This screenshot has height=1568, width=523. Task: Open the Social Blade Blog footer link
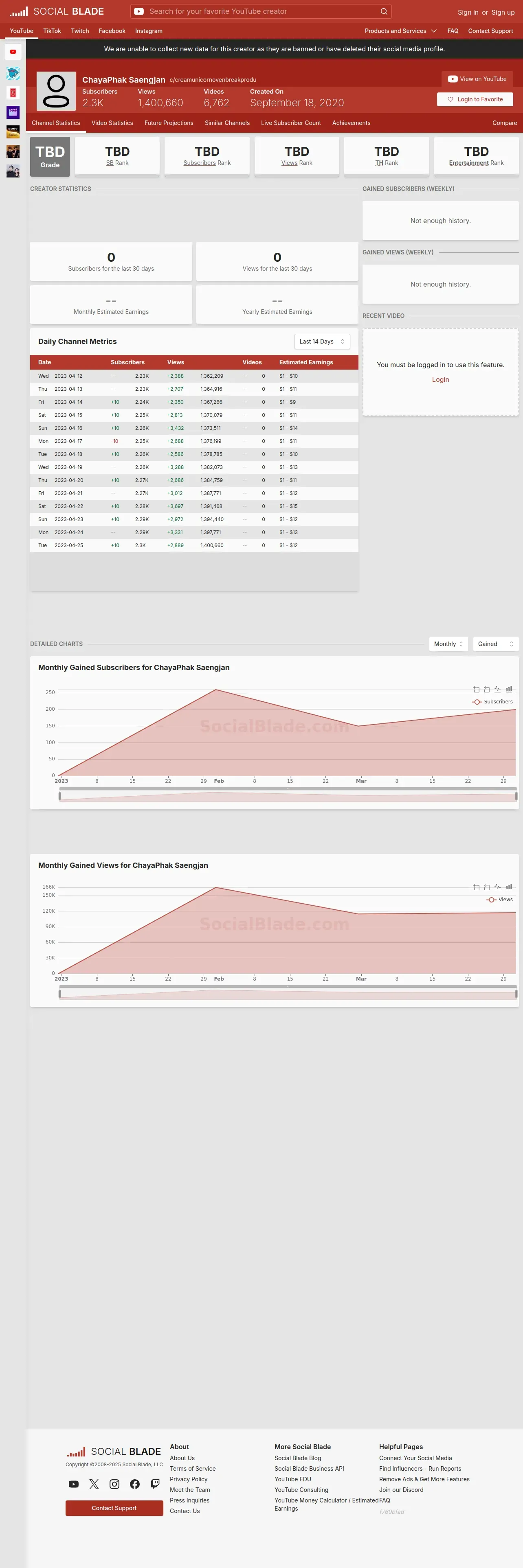pos(298,1458)
